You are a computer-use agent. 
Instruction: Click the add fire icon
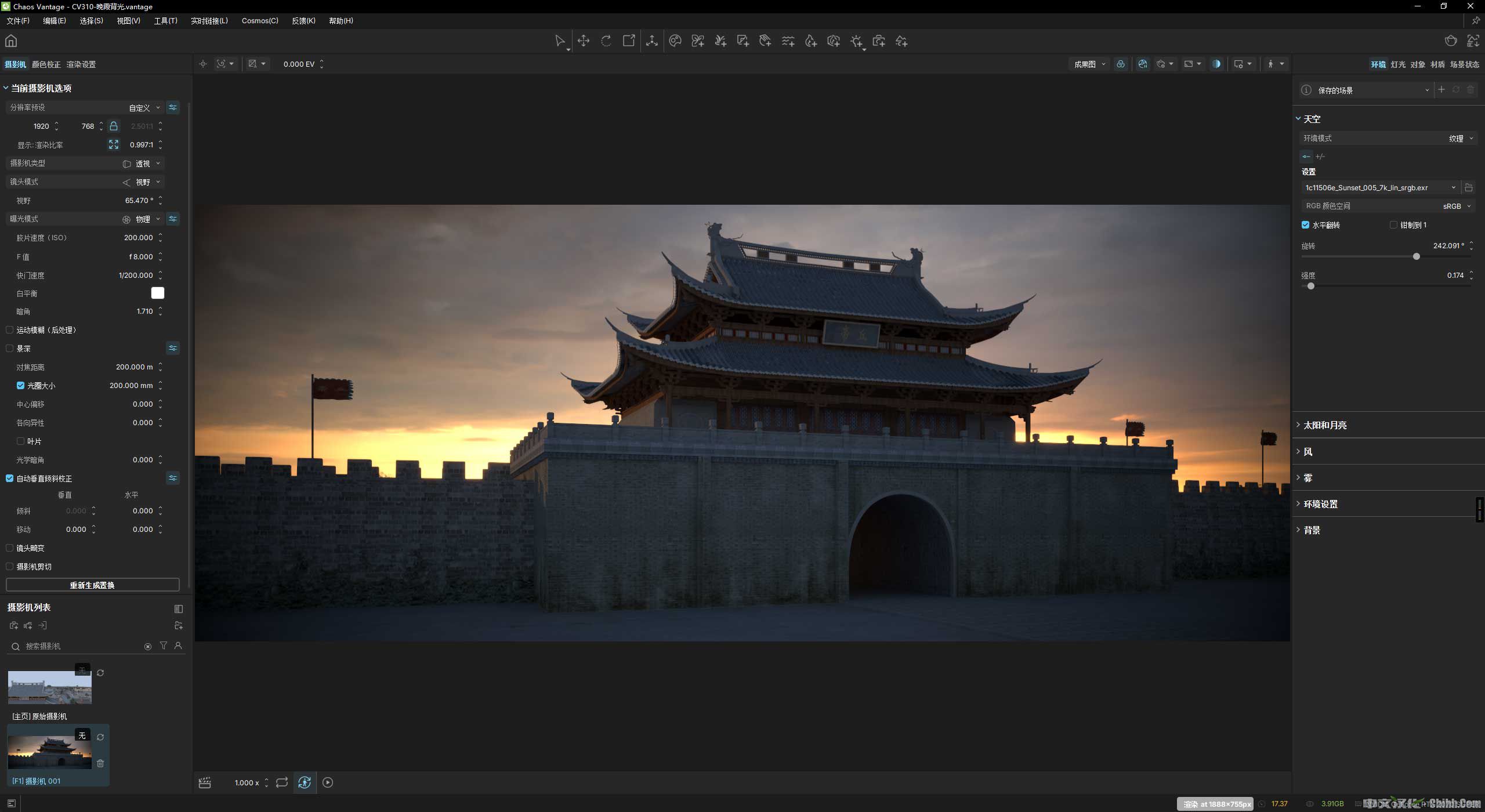tap(811, 41)
